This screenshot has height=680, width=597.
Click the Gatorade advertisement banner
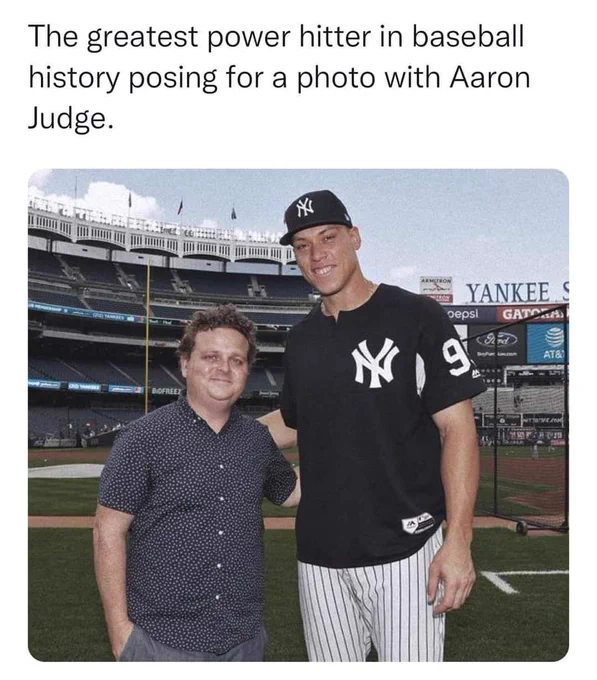tap(533, 313)
